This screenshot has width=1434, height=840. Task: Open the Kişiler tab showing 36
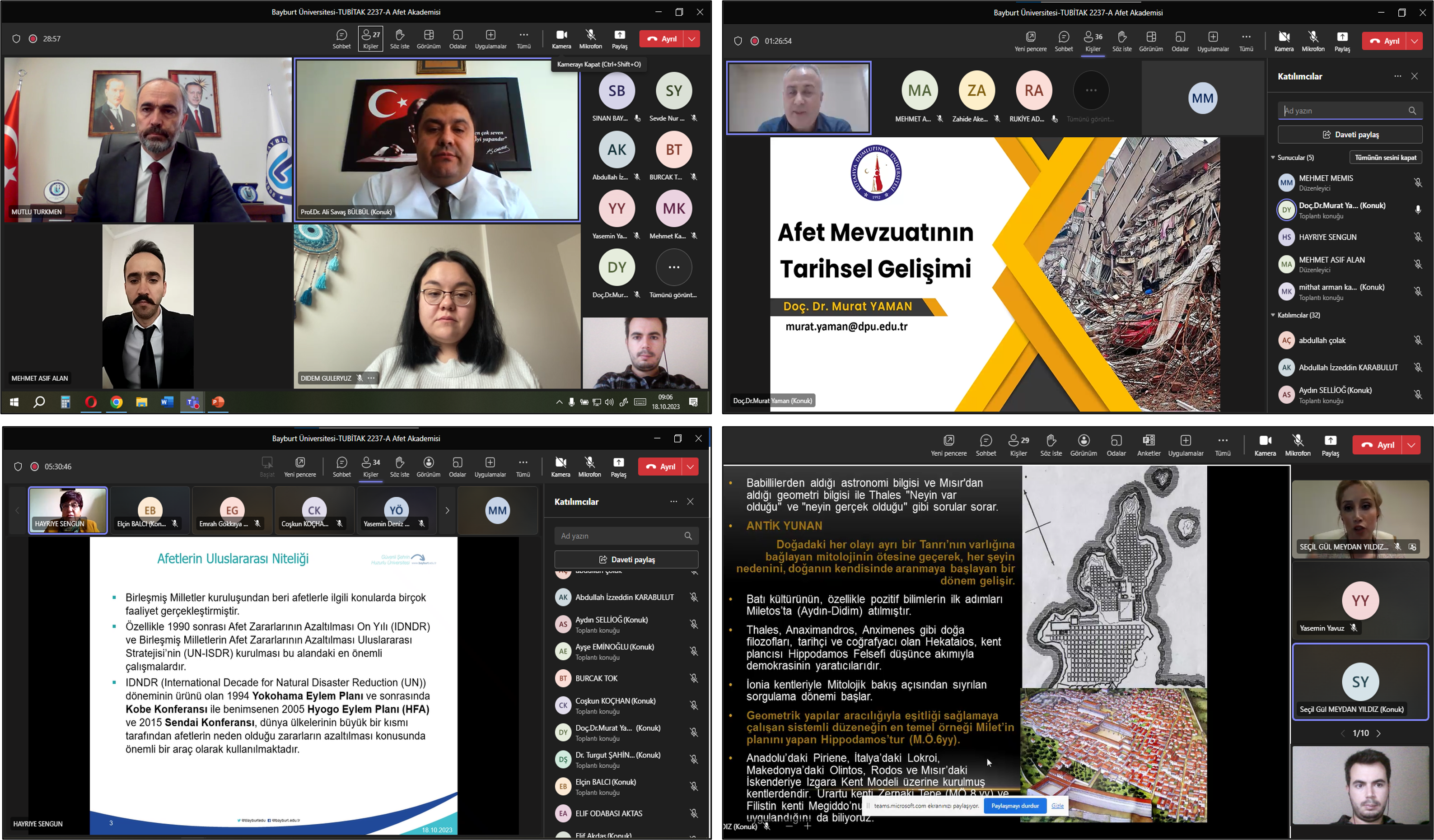tap(1093, 41)
